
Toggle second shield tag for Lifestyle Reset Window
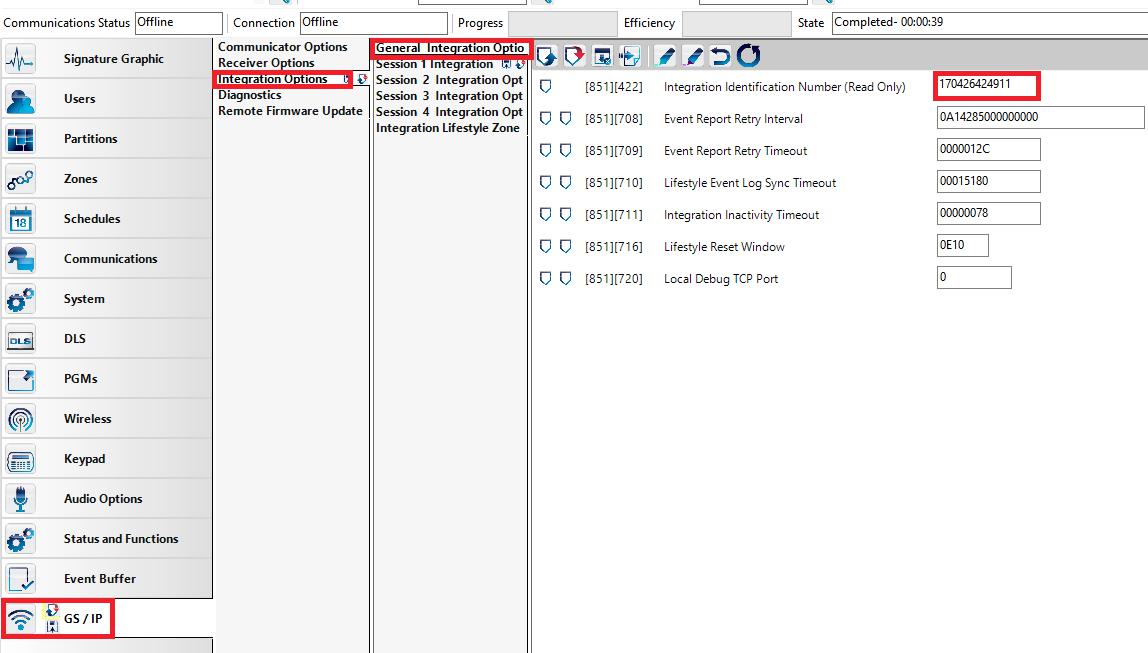pyautogui.click(x=565, y=247)
